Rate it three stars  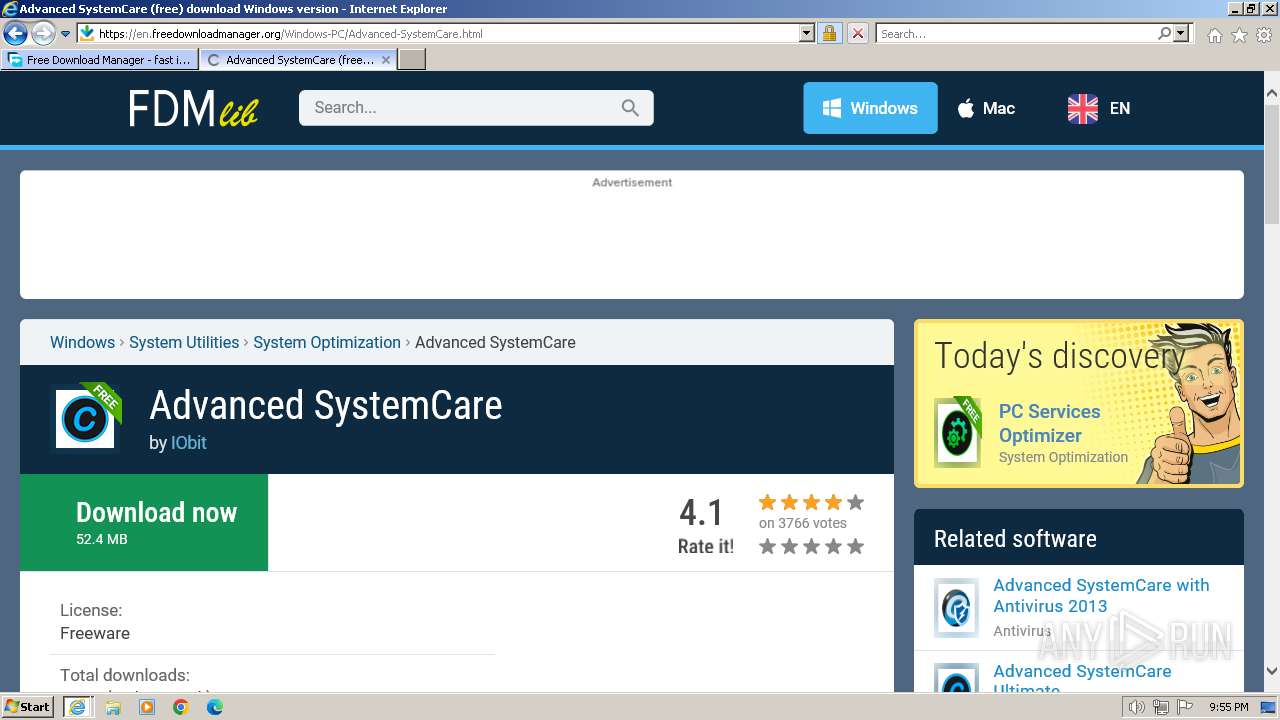tap(811, 546)
